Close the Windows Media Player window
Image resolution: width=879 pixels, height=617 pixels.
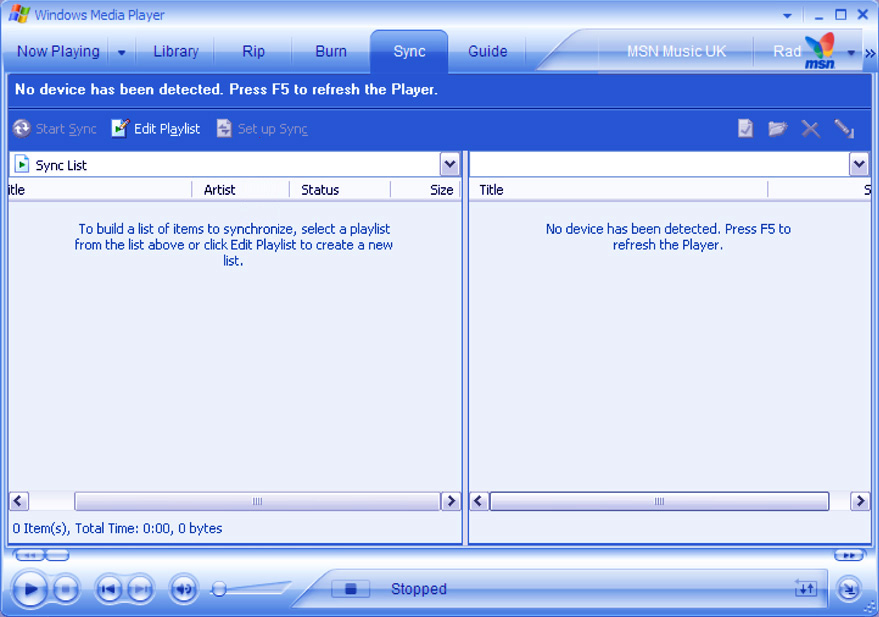pos(863,15)
